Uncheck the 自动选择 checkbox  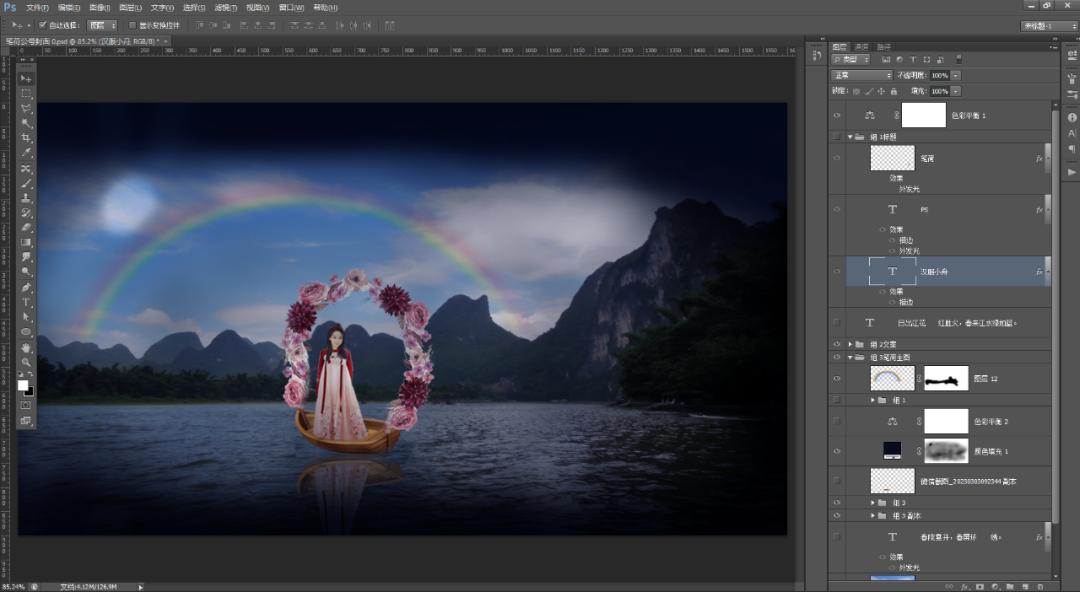pyautogui.click(x=42, y=25)
